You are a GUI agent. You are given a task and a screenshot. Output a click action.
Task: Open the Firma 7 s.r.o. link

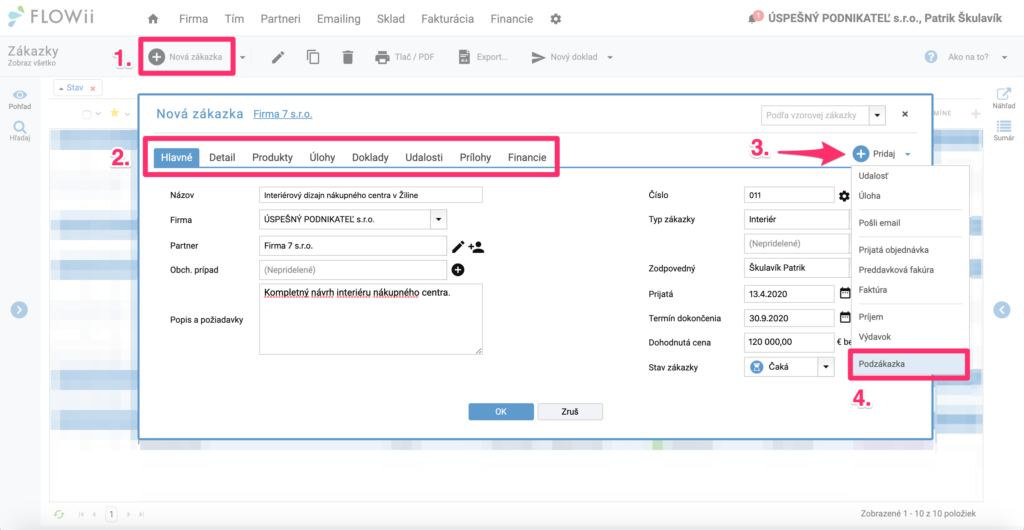[x=282, y=115]
